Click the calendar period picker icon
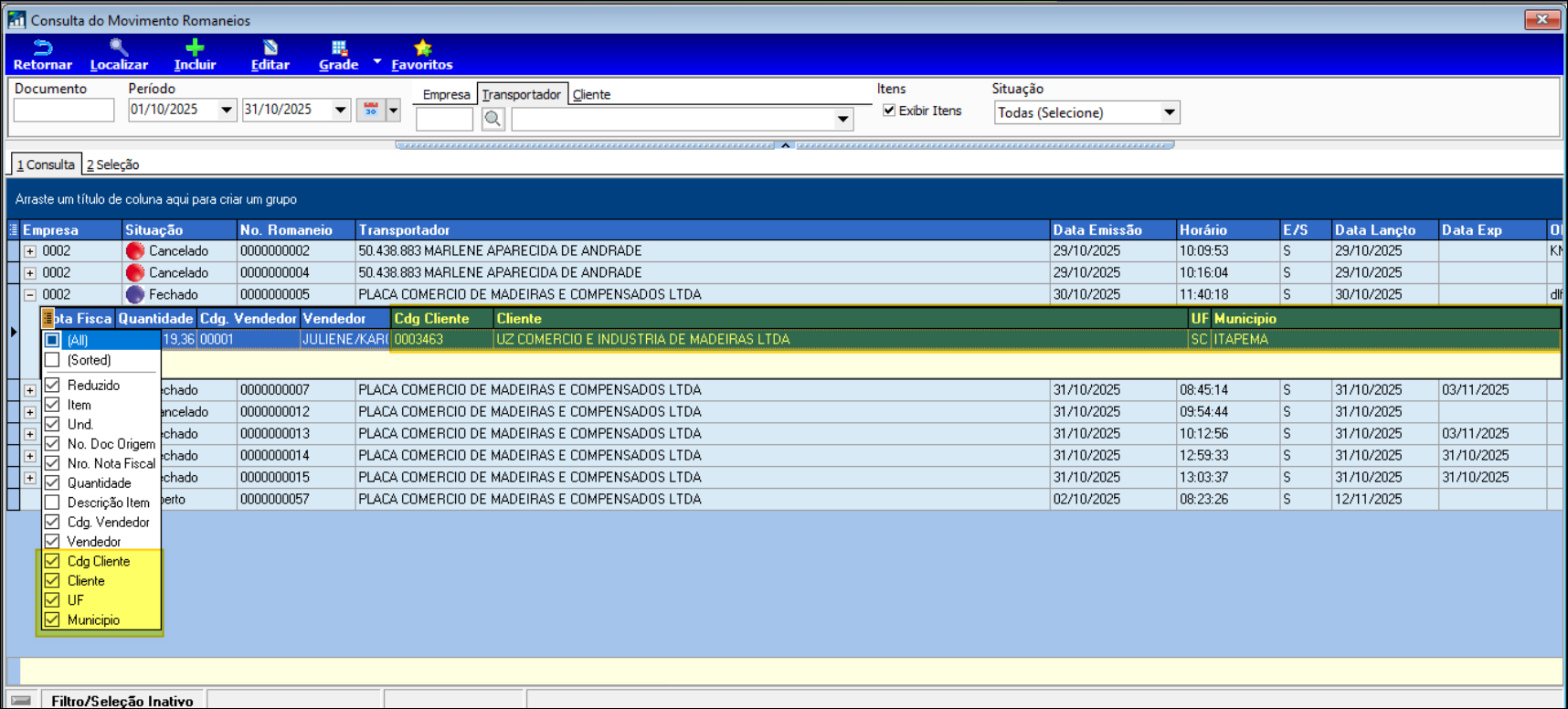 [371, 110]
